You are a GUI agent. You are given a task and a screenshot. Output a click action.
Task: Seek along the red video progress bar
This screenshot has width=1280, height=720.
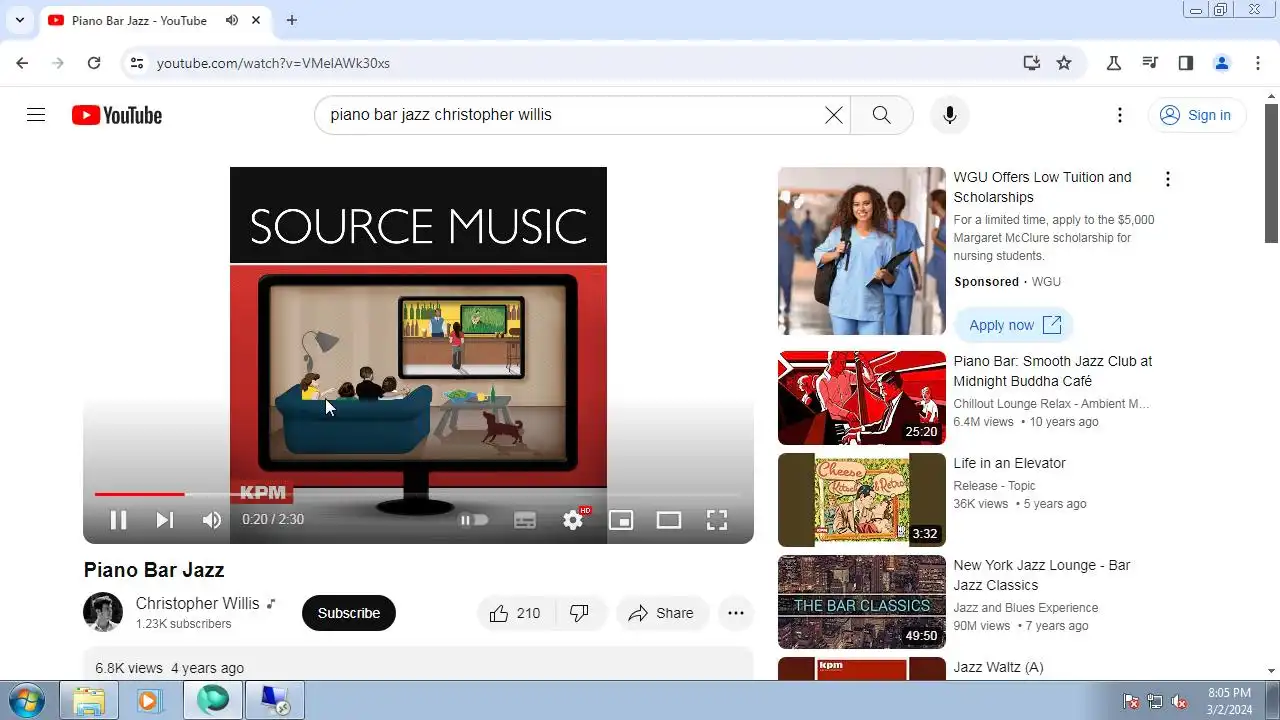click(418, 494)
